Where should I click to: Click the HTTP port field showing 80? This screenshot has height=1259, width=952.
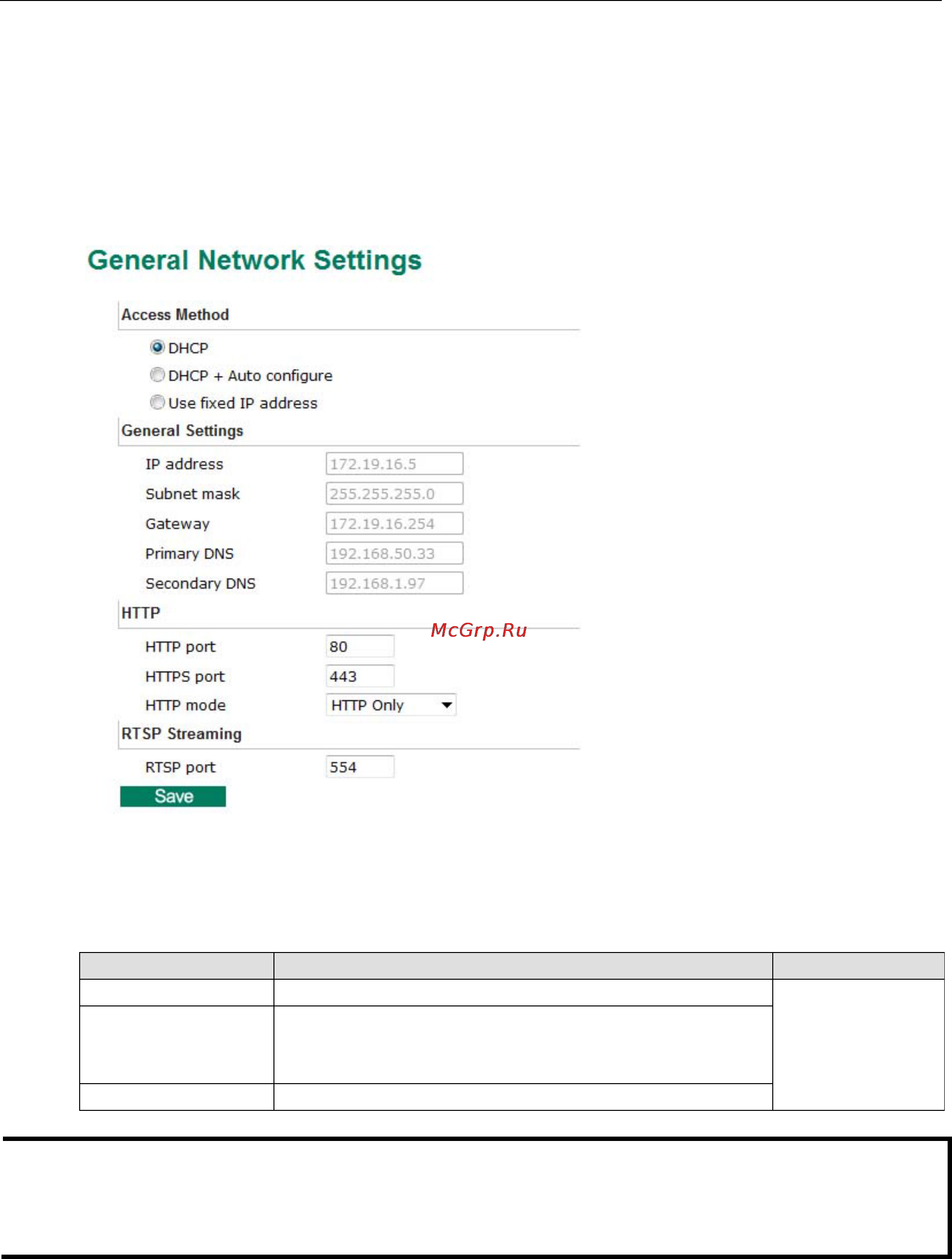[360, 647]
